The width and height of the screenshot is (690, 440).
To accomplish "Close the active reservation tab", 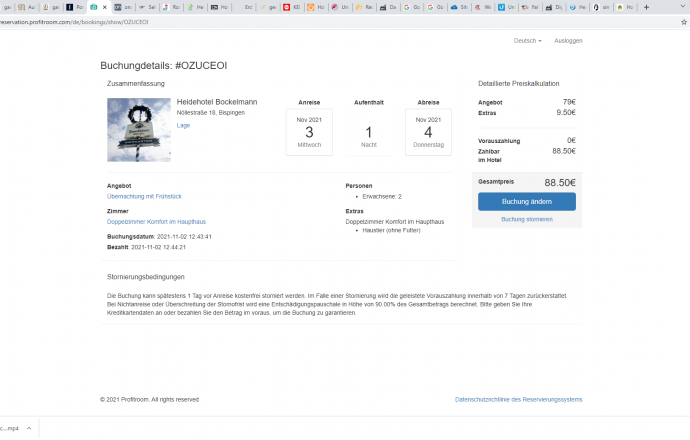I will [105, 7].
